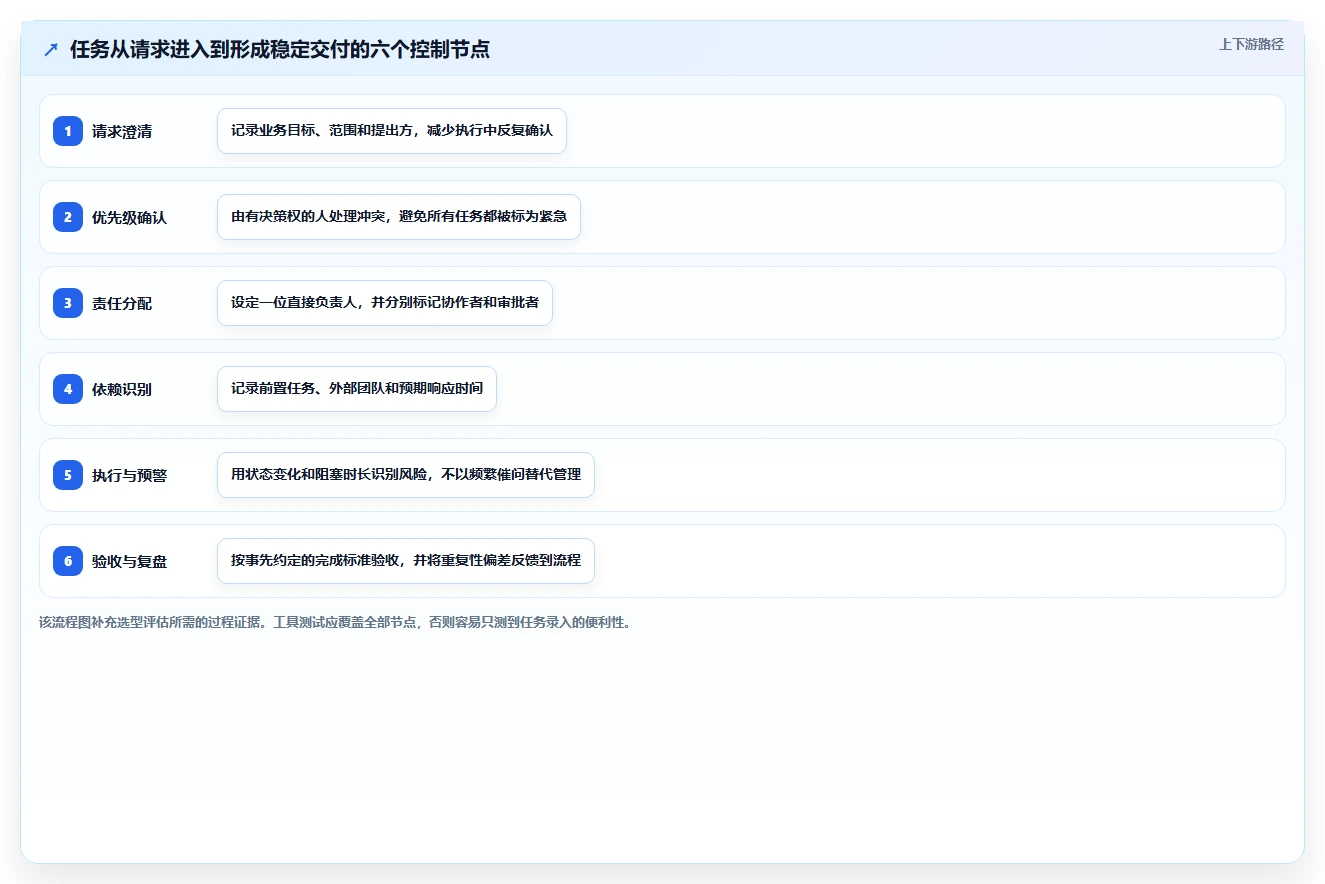
Task: Click the box 设定一位直接负责人，并分别标记协作者和审批者
Action: (385, 303)
